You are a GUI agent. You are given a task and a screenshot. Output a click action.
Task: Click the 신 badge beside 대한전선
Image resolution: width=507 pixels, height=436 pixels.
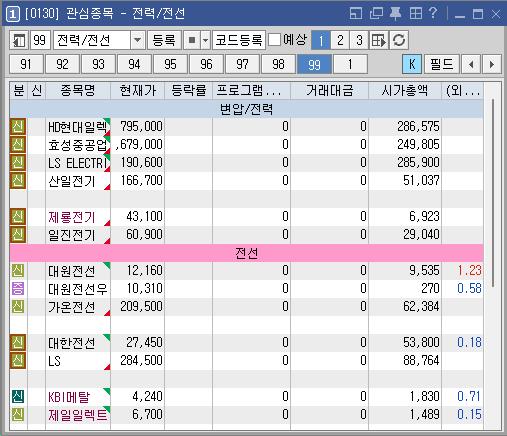[18, 343]
